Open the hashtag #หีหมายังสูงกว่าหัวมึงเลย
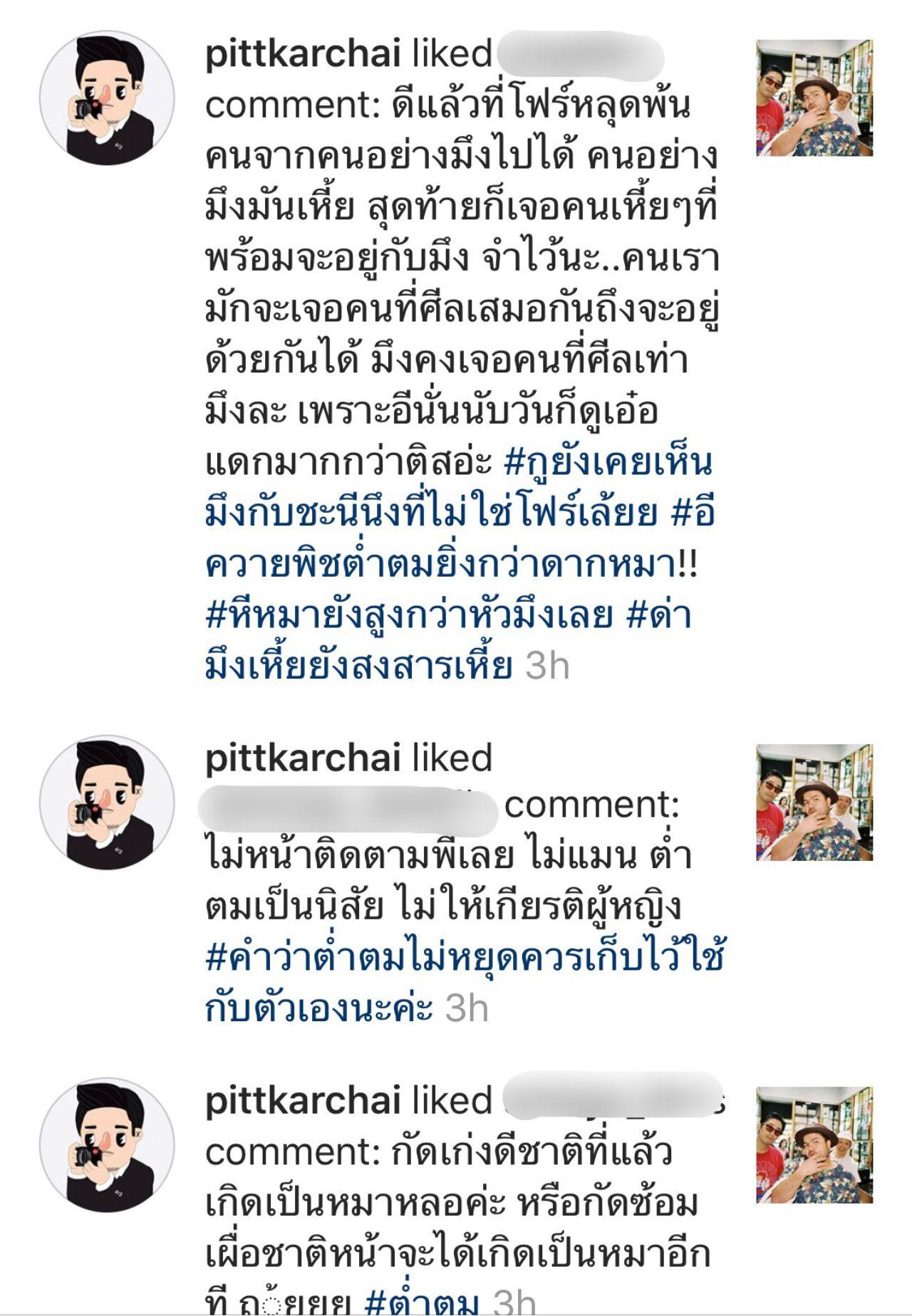912x1316 pixels. (409, 616)
